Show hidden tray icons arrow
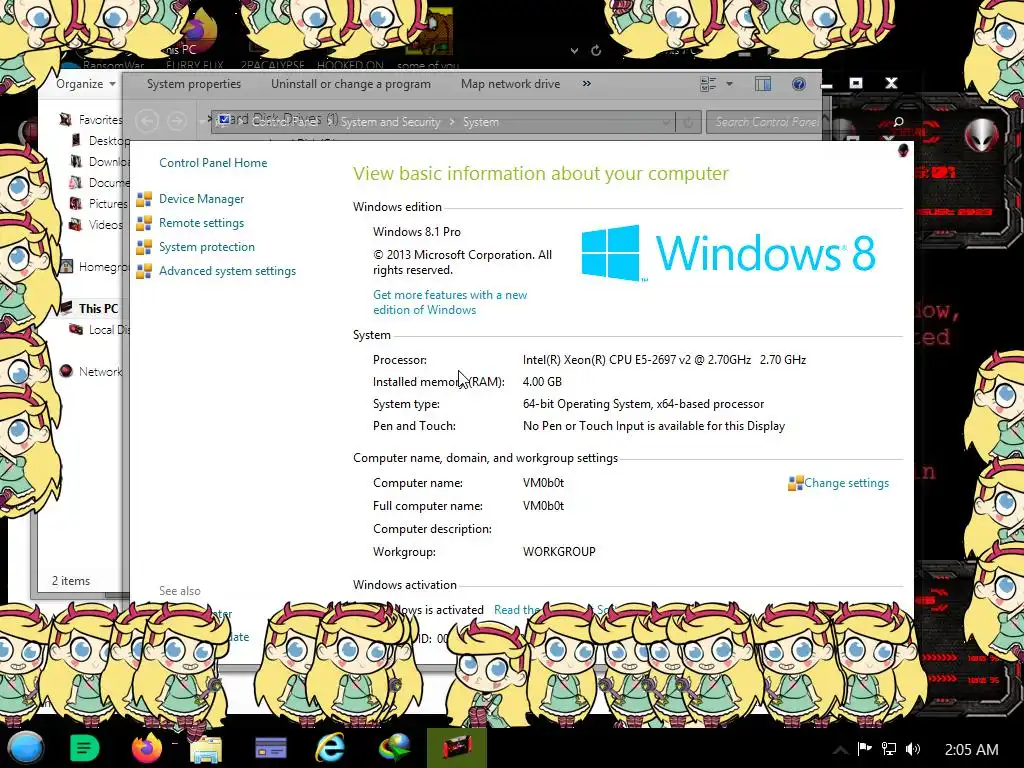Image resolution: width=1024 pixels, height=768 pixels. click(840, 750)
